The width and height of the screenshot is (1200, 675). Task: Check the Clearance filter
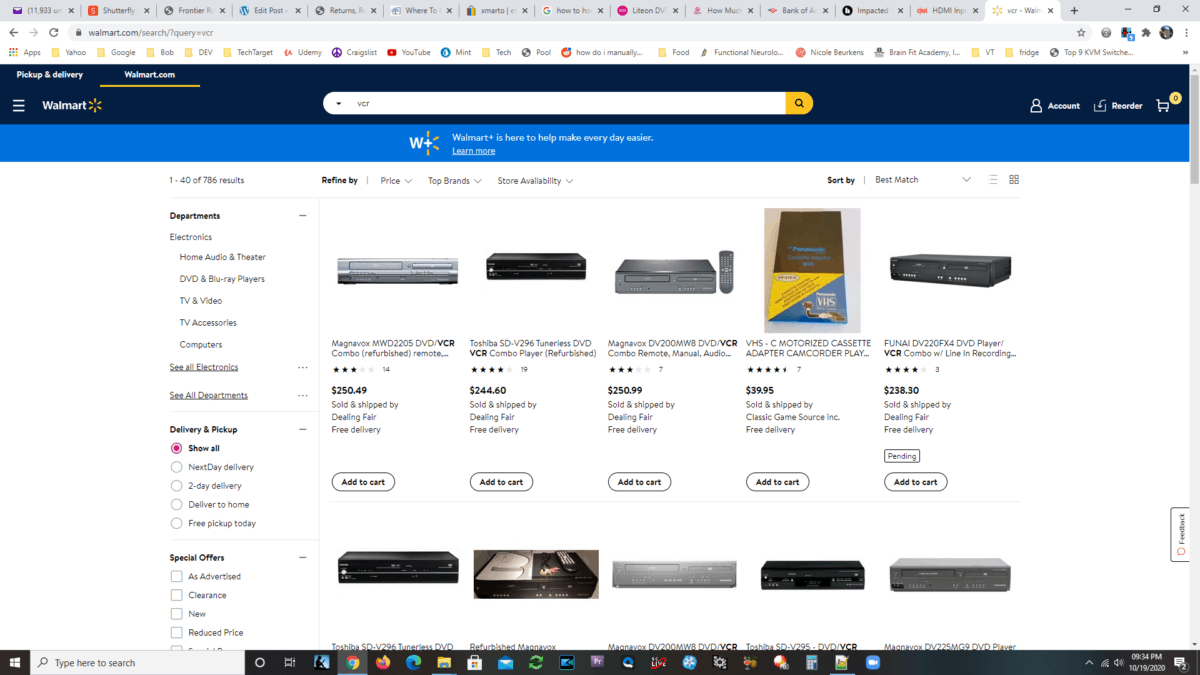pos(177,595)
